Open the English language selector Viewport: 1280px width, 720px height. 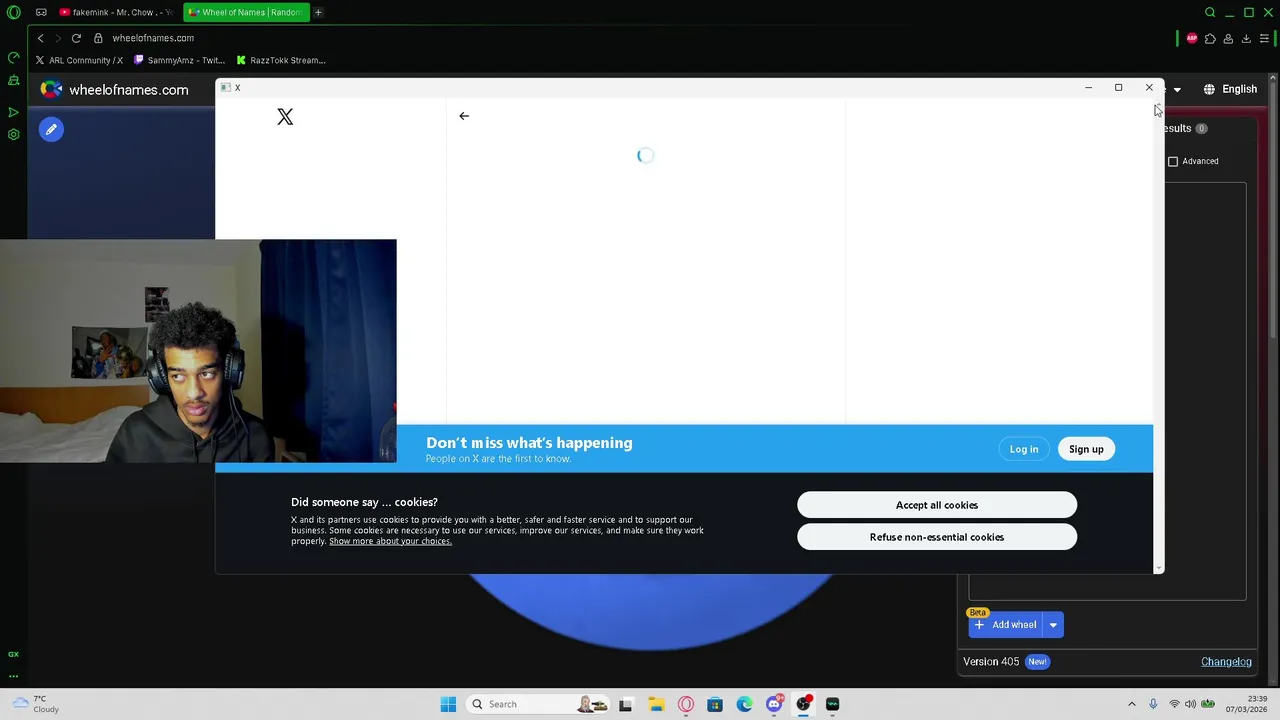click(1230, 89)
